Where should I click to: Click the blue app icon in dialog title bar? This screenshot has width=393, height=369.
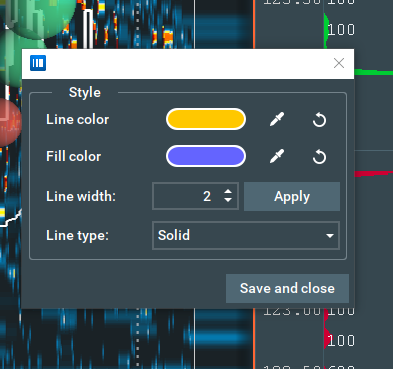point(38,63)
